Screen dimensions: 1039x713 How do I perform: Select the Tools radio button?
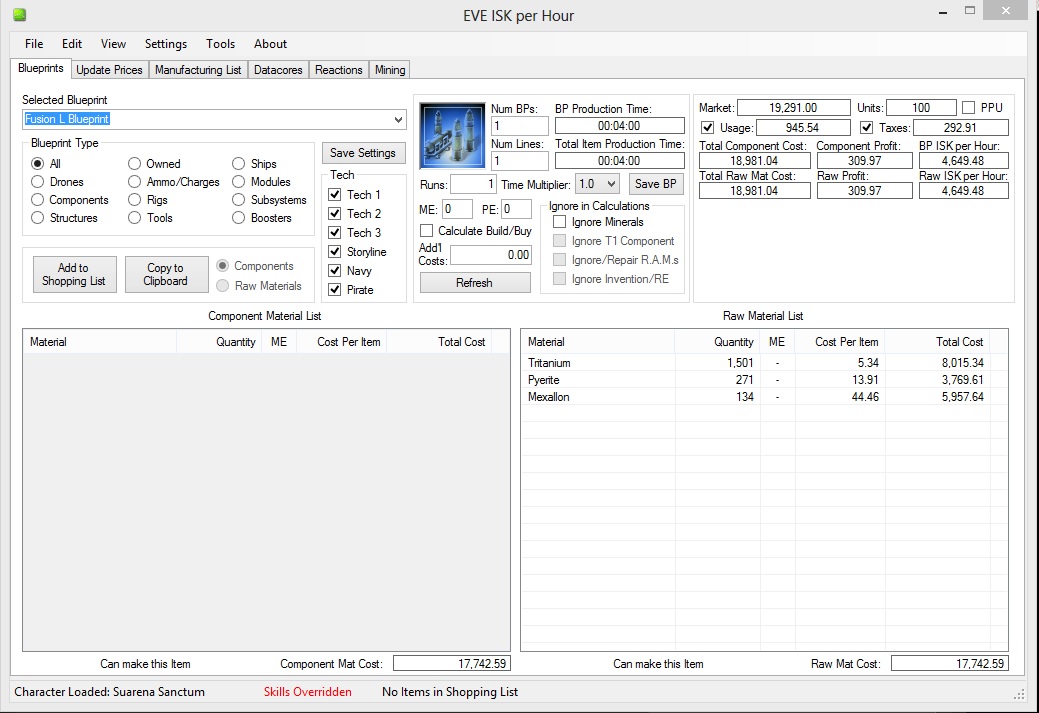[x=135, y=217]
